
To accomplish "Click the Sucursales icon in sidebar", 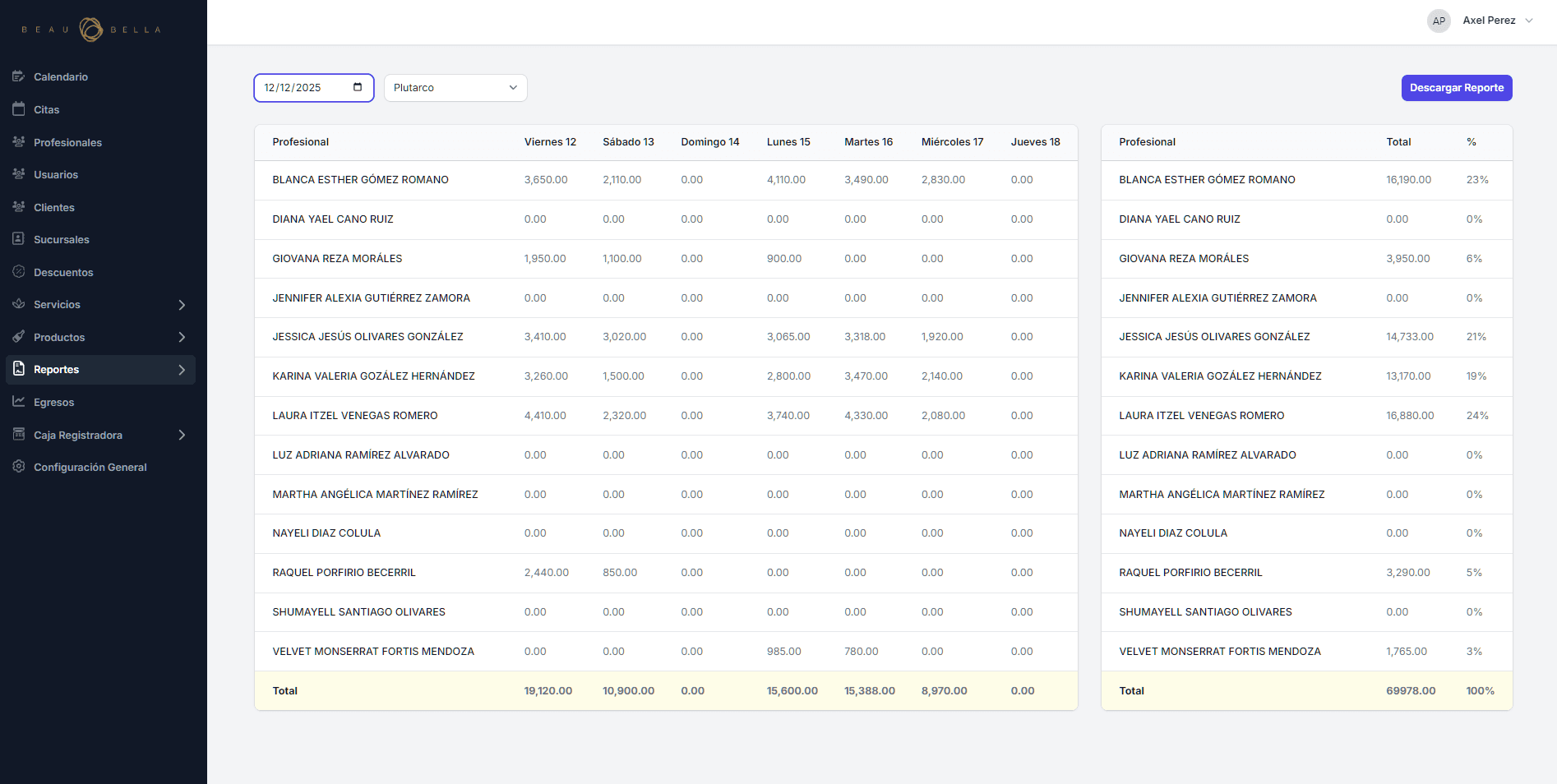I will [19, 239].
